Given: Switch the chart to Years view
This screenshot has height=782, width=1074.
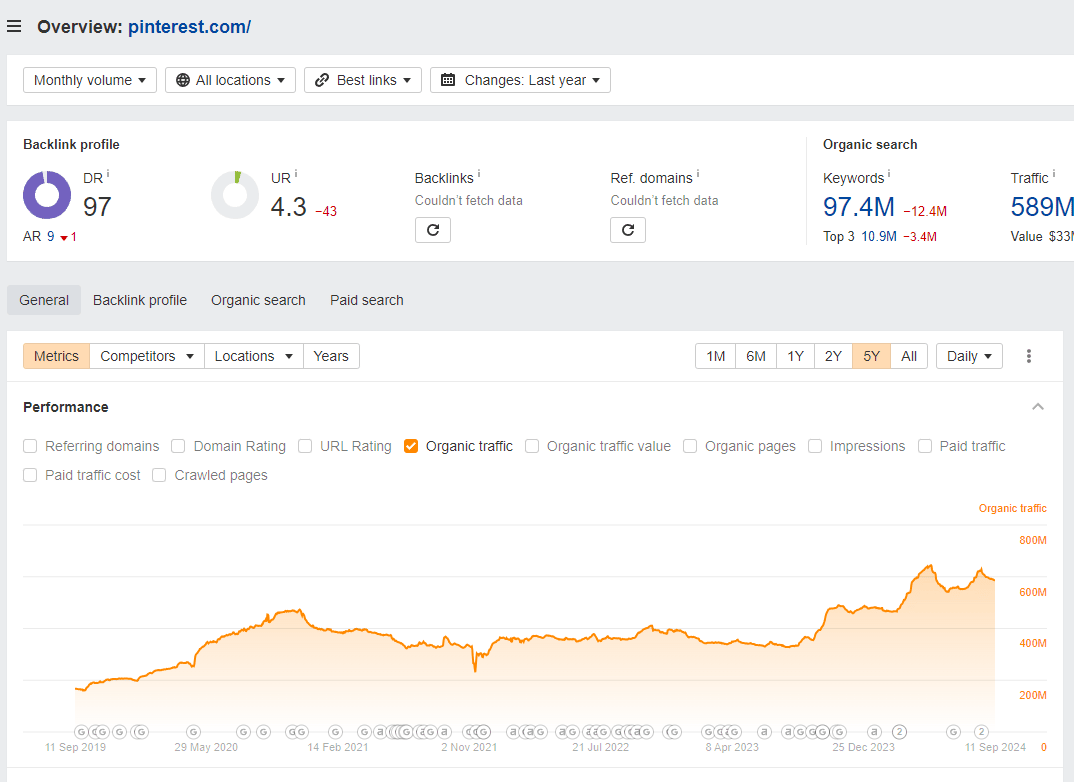Looking at the screenshot, I should [x=331, y=356].
